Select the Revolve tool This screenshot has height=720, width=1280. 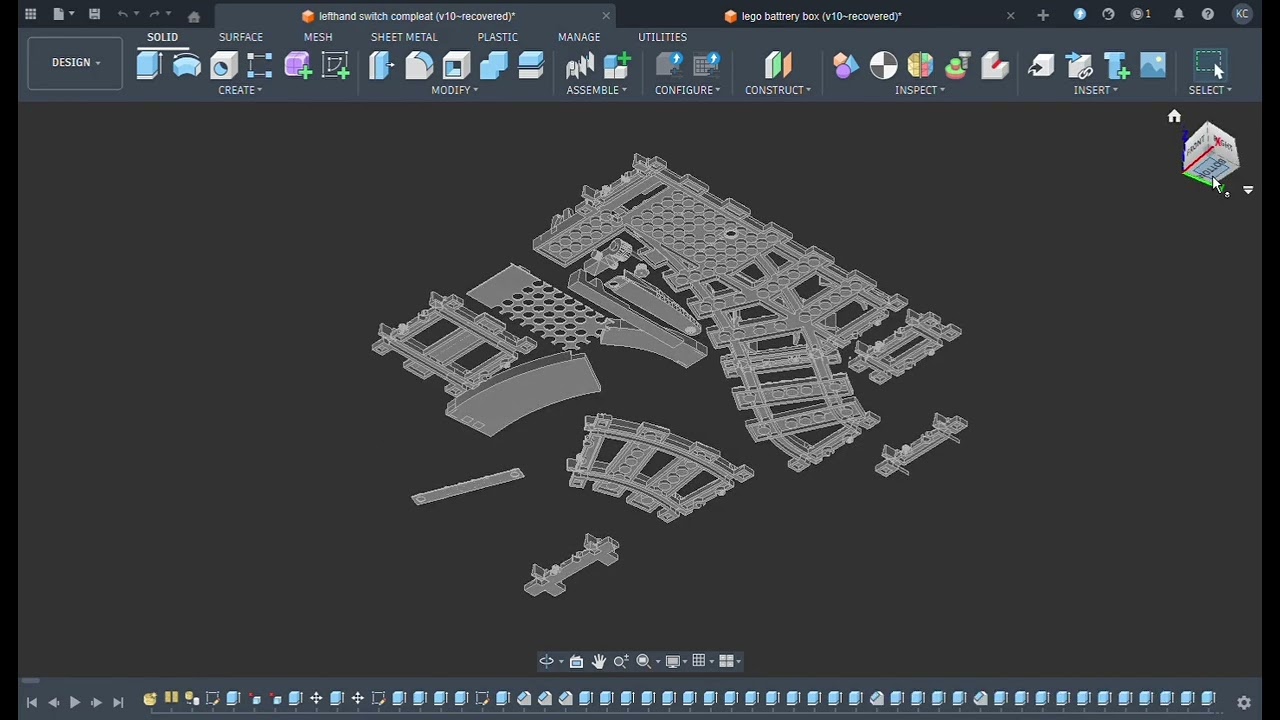click(186, 66)
